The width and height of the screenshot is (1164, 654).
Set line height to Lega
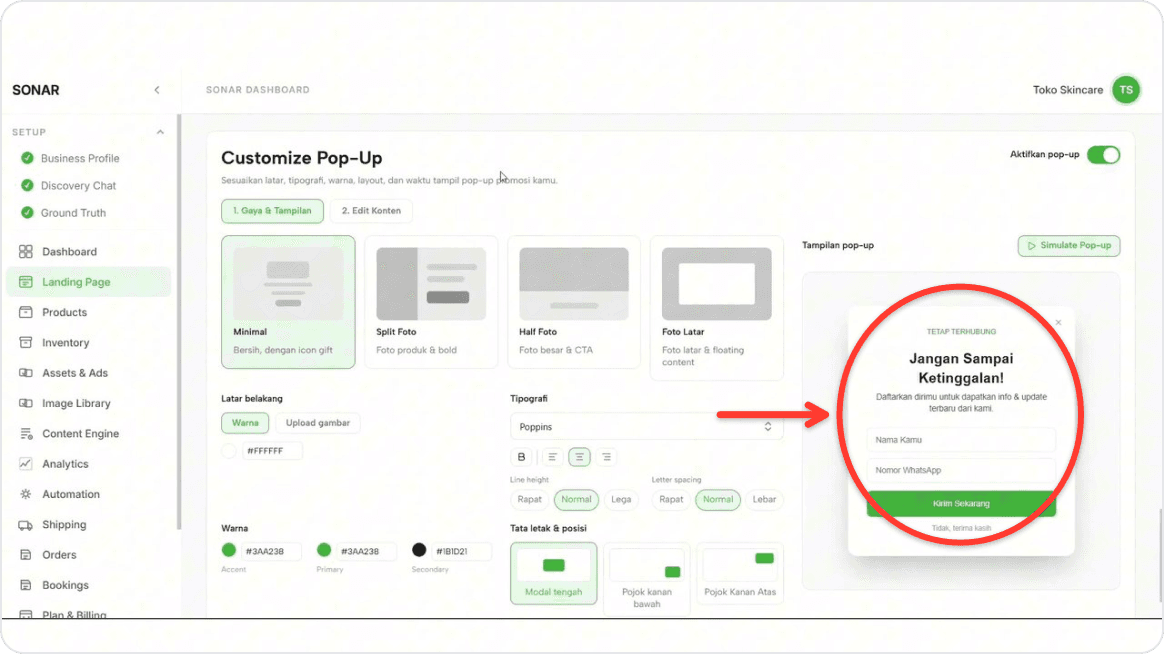click(x=621, y=500)
